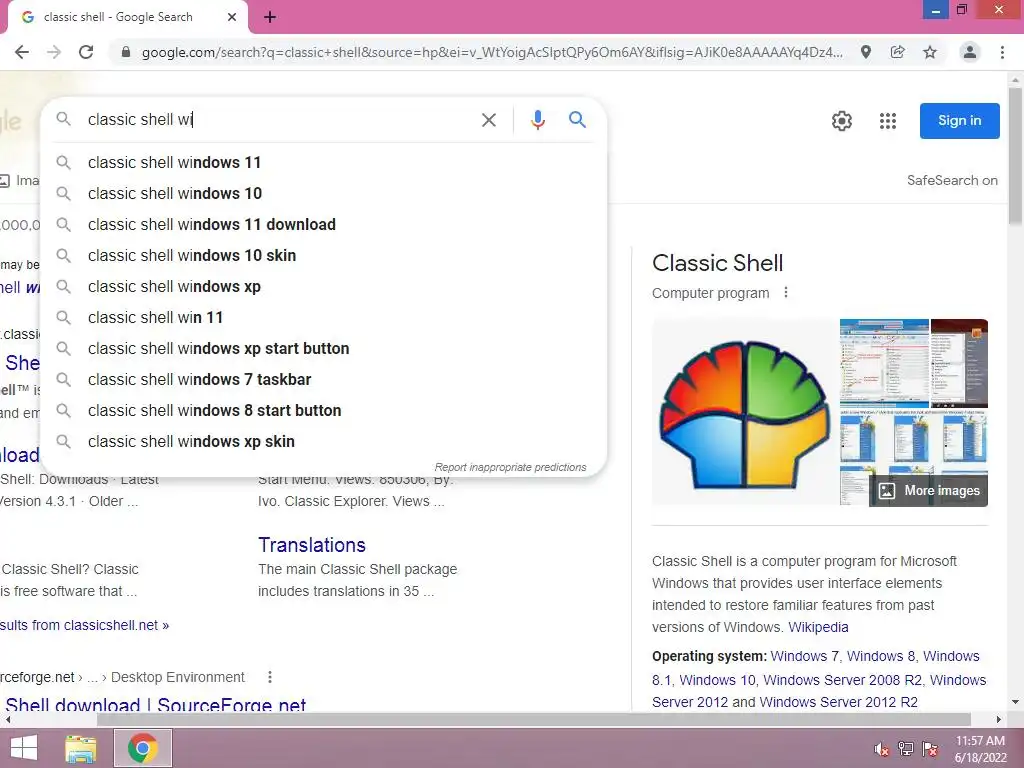Click SafeSearch on label
Screen dimensions: 1024x768
(x=952, y=180)
